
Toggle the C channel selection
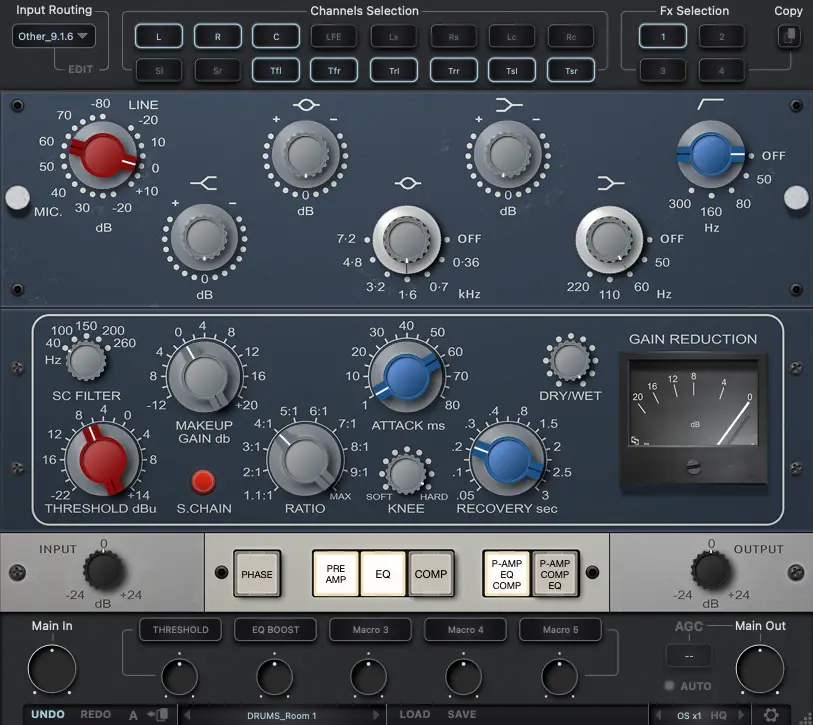[276, 37]
